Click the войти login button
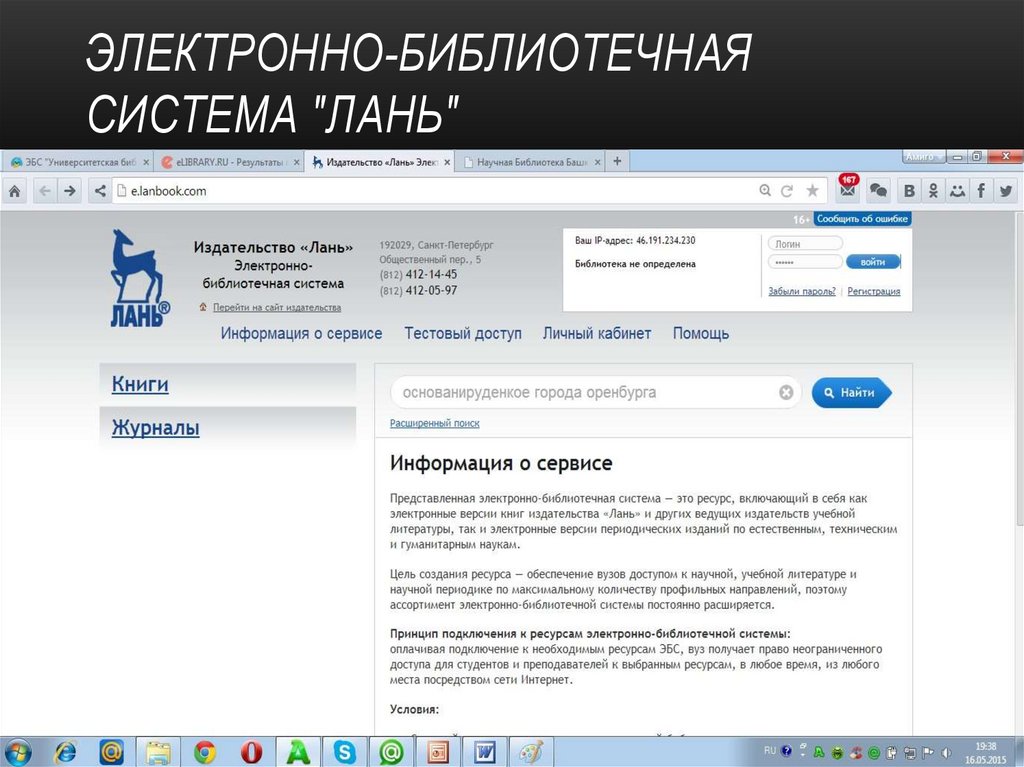The image size is (1024, 767). click(873, 262)
